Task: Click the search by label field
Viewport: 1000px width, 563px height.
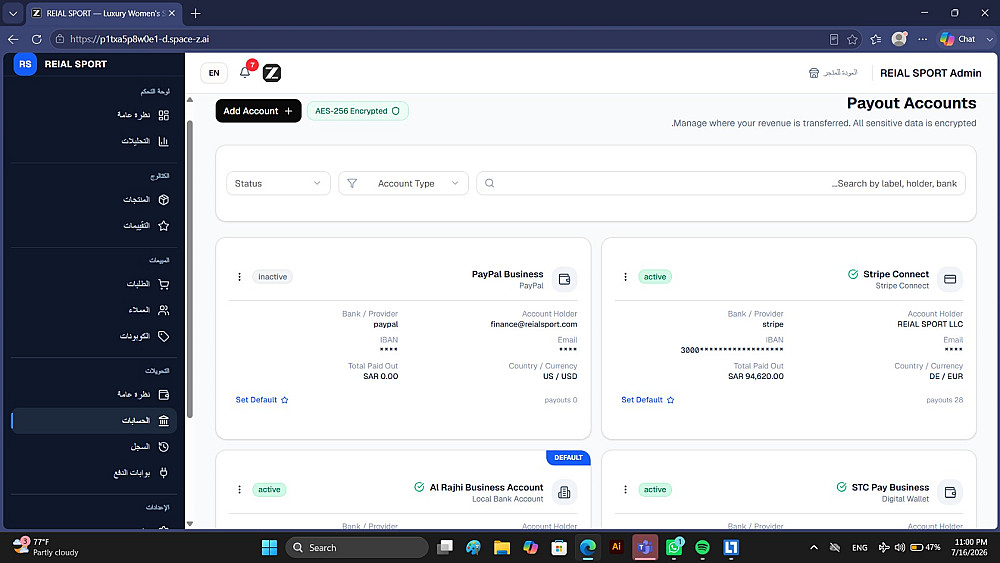Action: 721,183
